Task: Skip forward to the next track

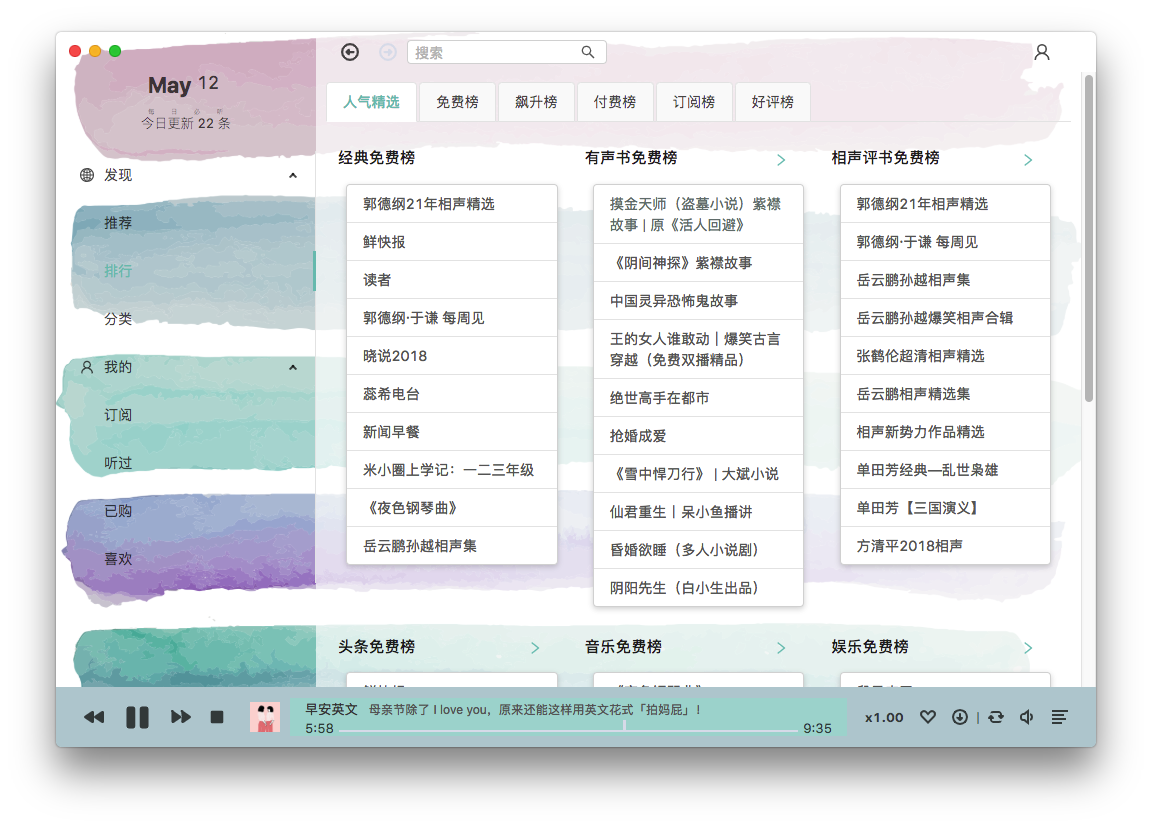Action: [x=181, y=717]
